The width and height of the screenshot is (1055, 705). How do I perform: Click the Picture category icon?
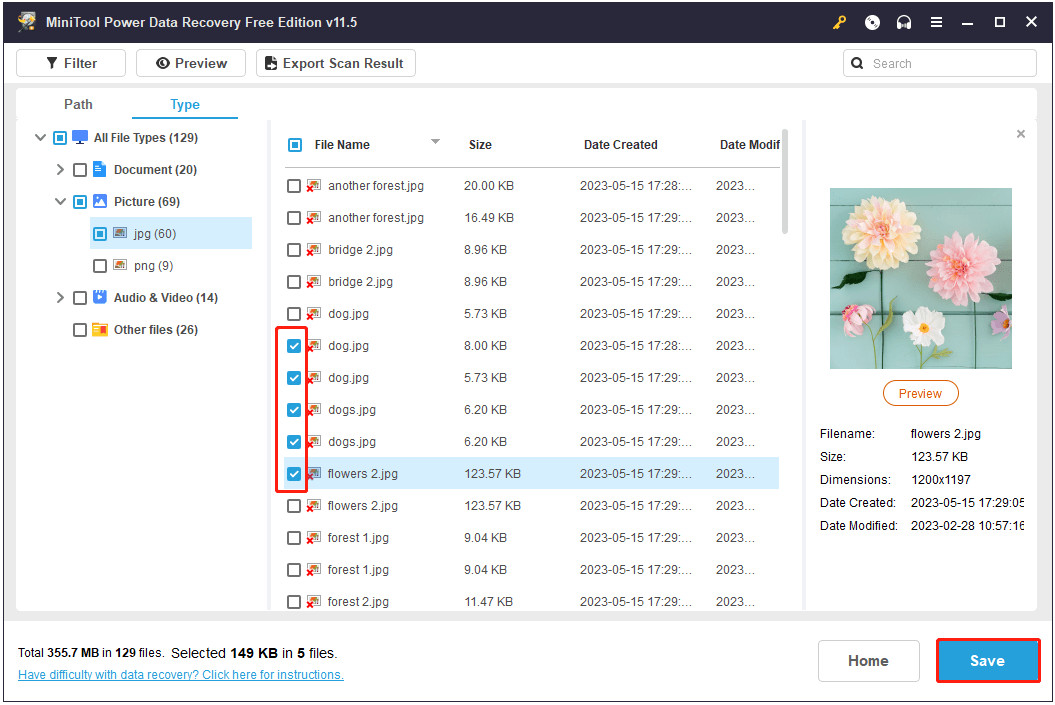click(x=100, y=201)
